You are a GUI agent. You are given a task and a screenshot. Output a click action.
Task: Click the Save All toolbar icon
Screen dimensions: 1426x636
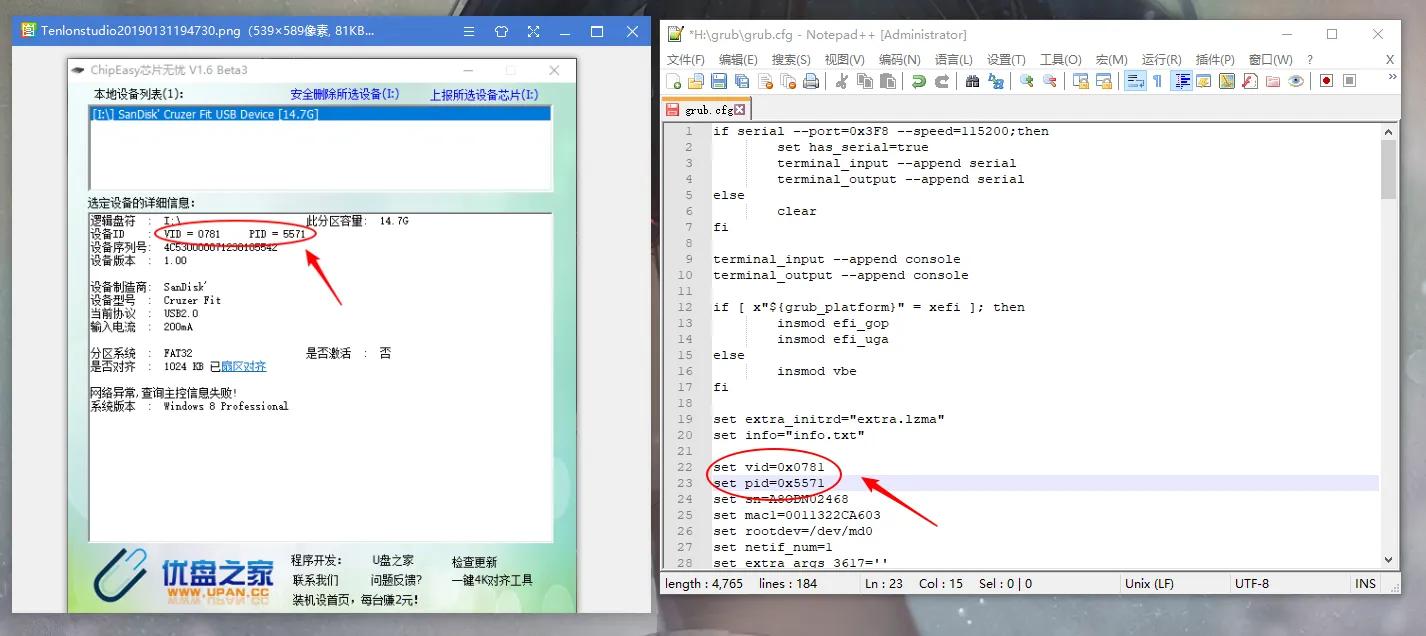tap(742, 81)
